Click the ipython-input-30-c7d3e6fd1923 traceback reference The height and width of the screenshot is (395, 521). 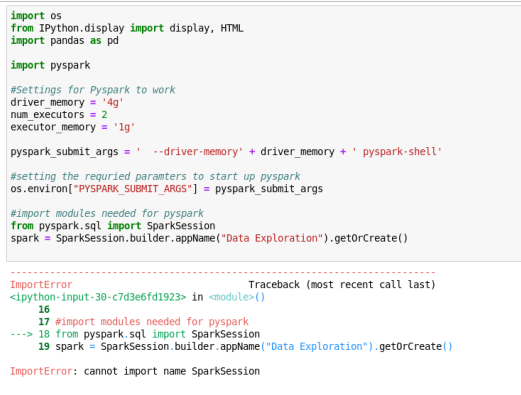[x=98, y=297]
